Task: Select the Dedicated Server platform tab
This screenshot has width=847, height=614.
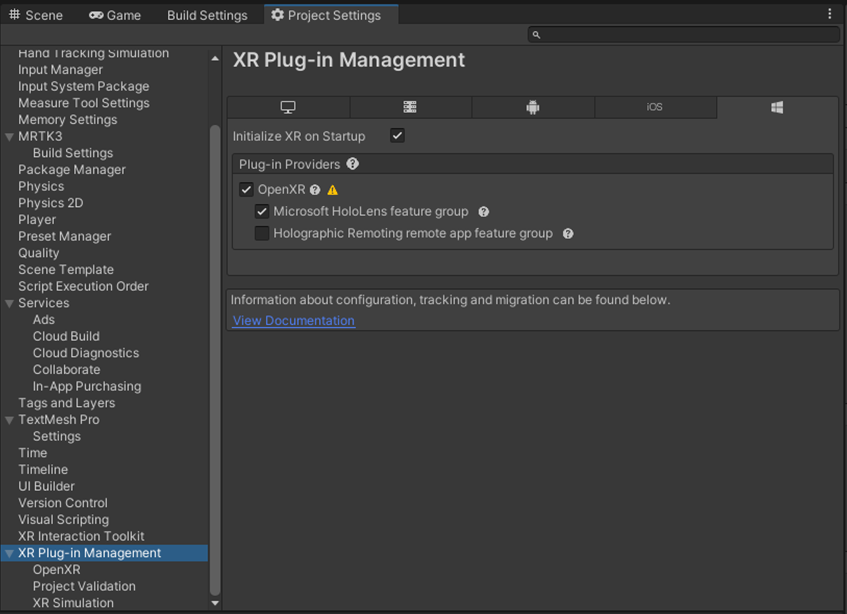Action: point(411,107)
